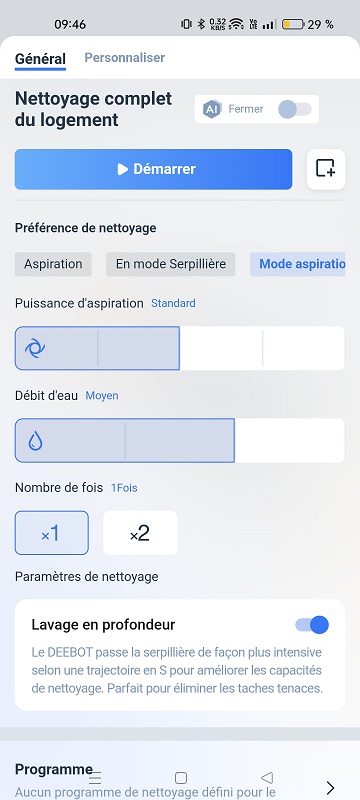The image size is (360, 800).
Task: Tap the Android back navigation triangle
Action: point(267,778)
